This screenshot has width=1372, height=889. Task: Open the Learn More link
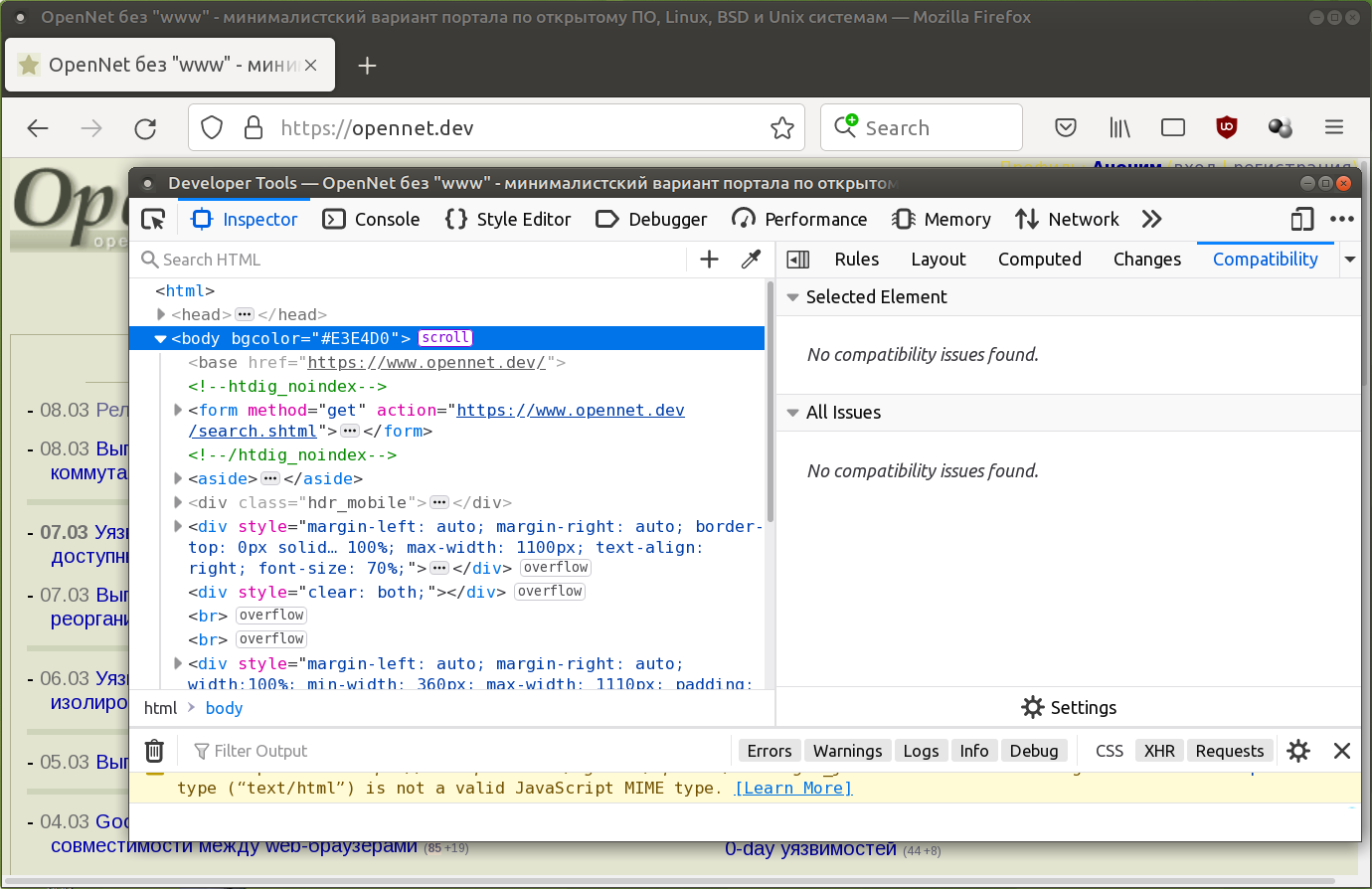click(x=792, y=788)
